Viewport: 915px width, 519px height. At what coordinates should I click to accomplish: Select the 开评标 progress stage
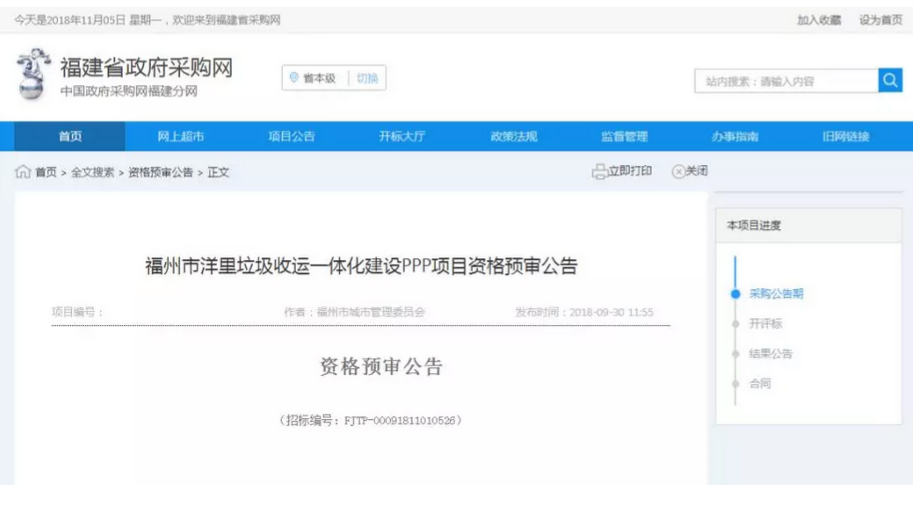coord(765,324)
